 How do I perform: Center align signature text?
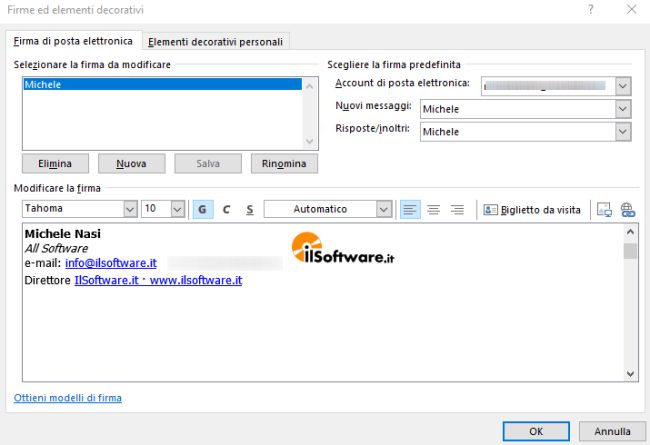tap(434, 209)
